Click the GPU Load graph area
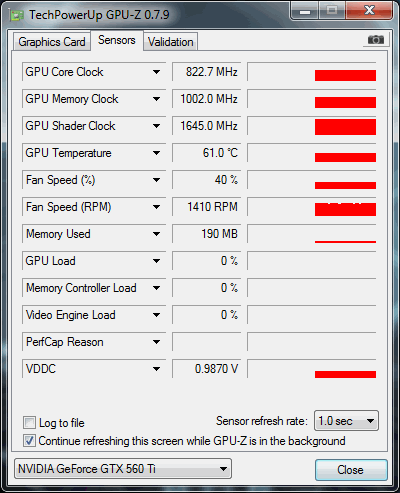 click(312, 261)
